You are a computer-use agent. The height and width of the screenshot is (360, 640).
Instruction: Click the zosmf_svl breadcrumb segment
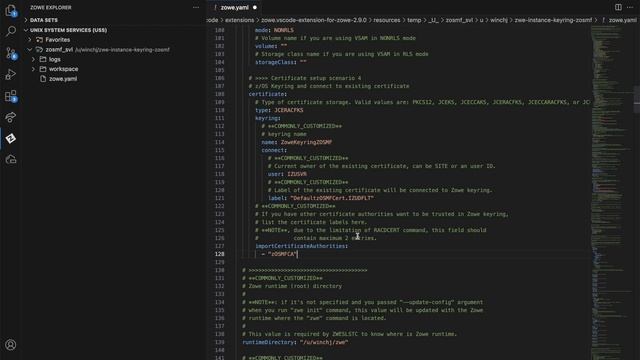[459, 20]
